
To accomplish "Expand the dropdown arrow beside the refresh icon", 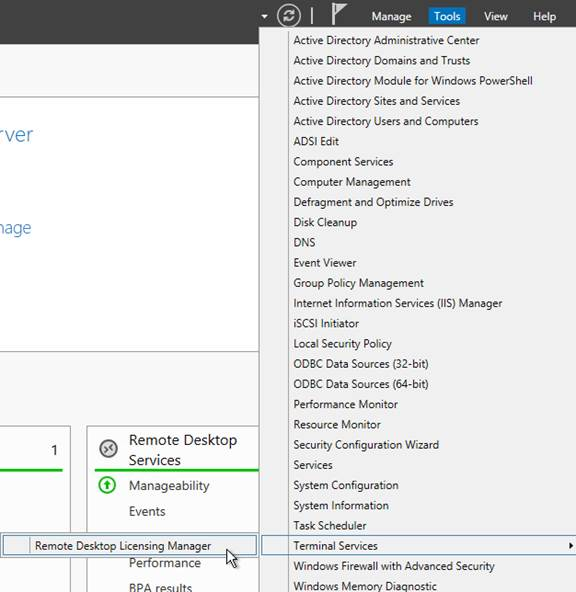I will [x=265, y=17].
